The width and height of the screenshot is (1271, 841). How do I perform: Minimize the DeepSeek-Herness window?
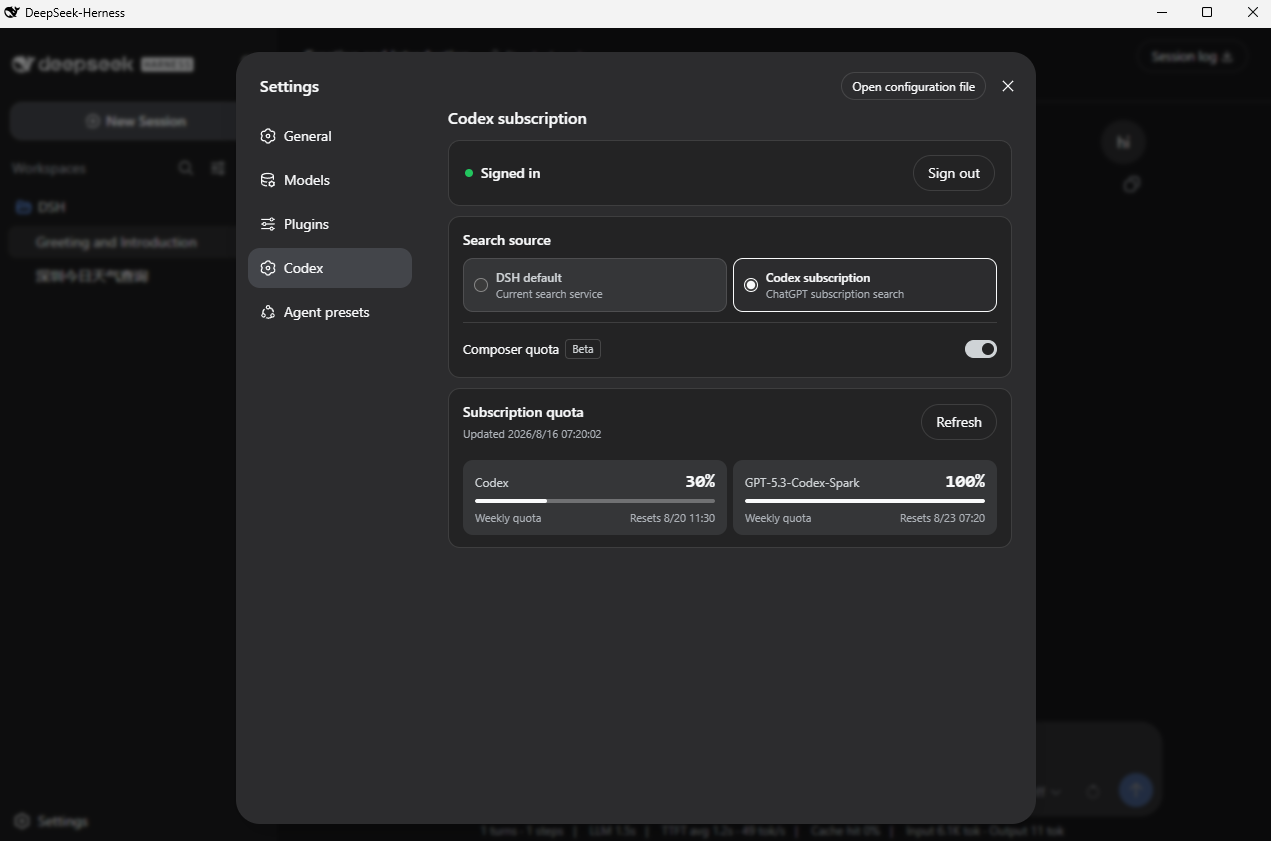pyautogui.click(x=1162, y=12)
